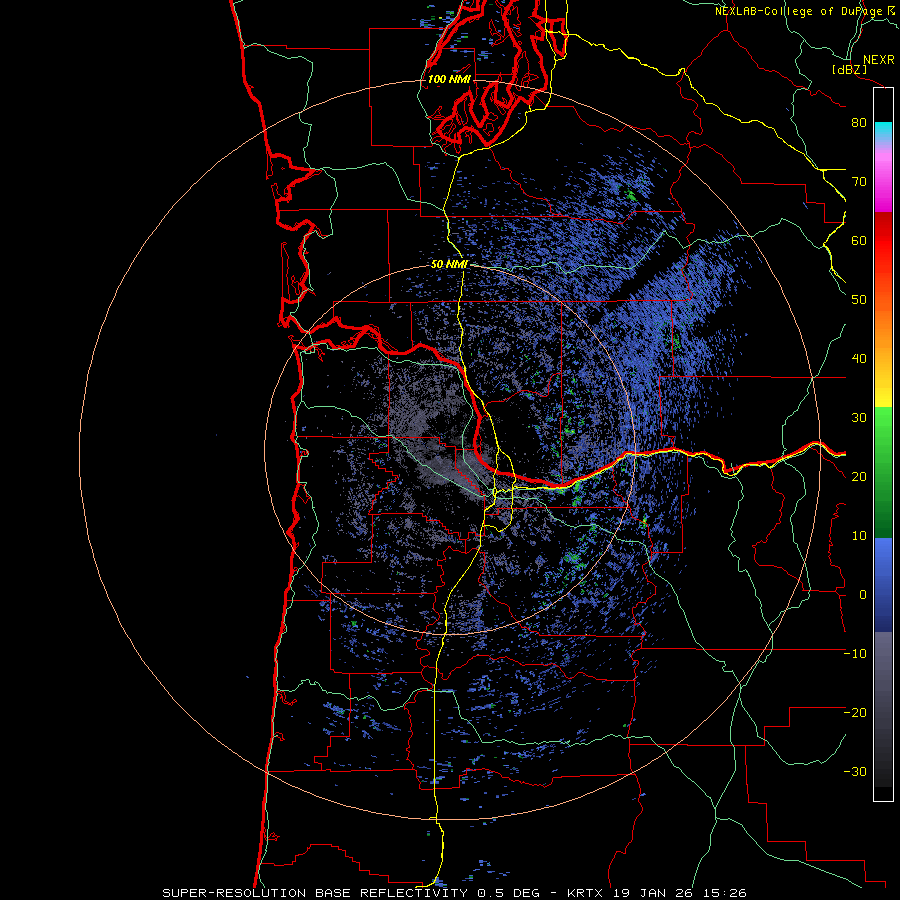Click the 60 value on dBZ scale
Image resolution: width=900 pixels, height=900 pixels.
pos(859,240)
